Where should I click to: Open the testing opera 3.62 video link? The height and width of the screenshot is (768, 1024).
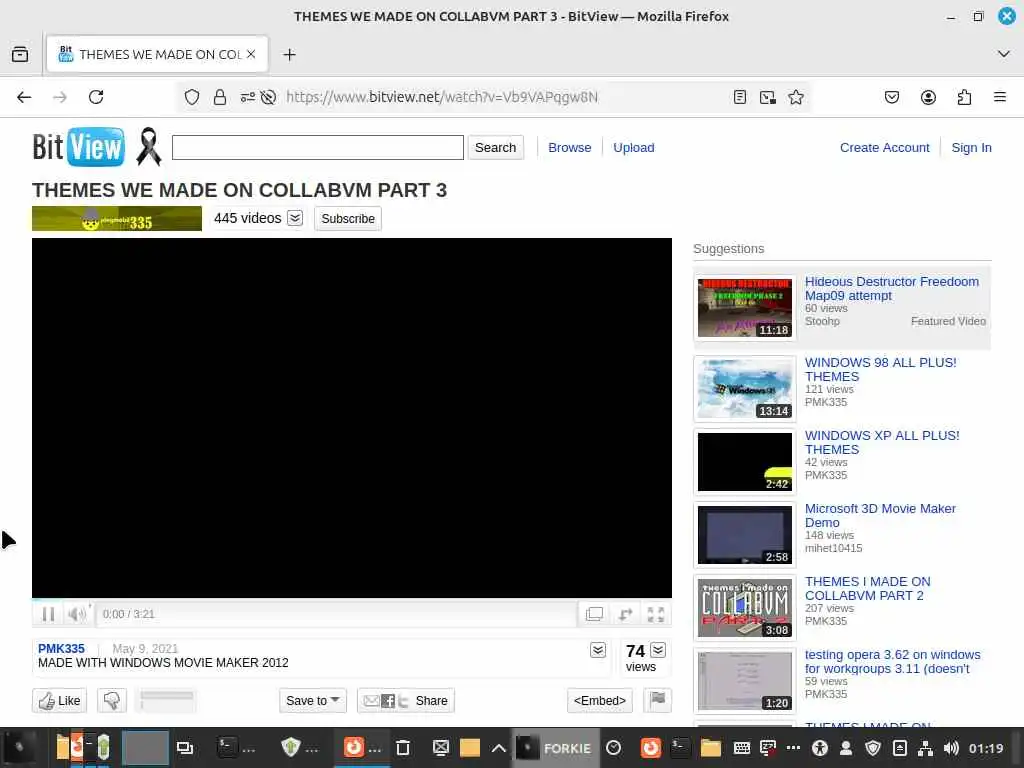click(x=892, y=662)
